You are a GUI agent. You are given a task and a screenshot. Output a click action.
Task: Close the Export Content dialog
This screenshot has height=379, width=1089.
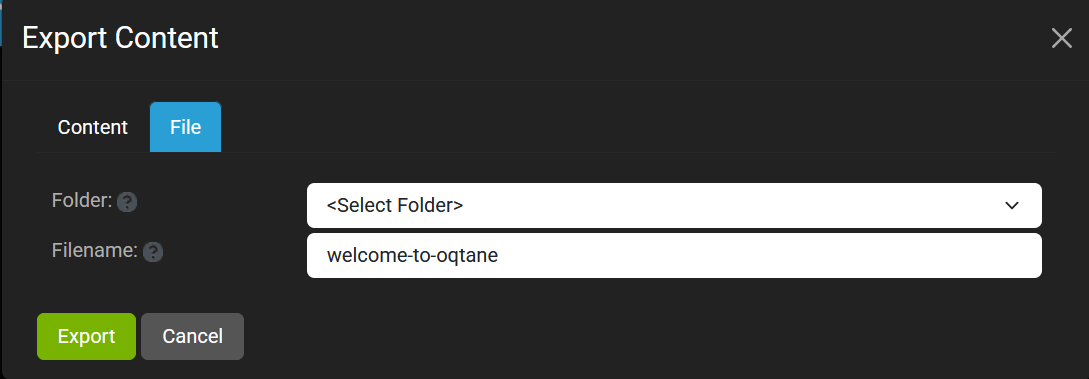coord(1061,38)
